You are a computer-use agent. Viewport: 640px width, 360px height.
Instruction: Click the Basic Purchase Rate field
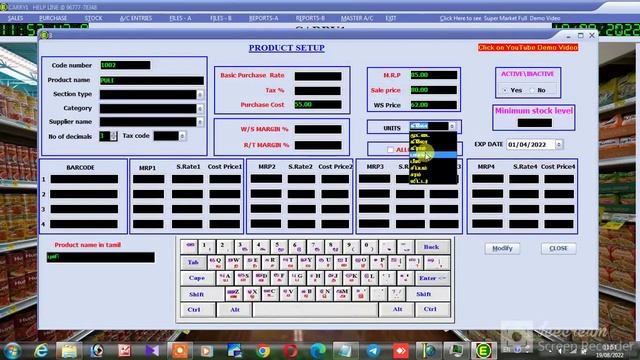(x=318, y=76)
